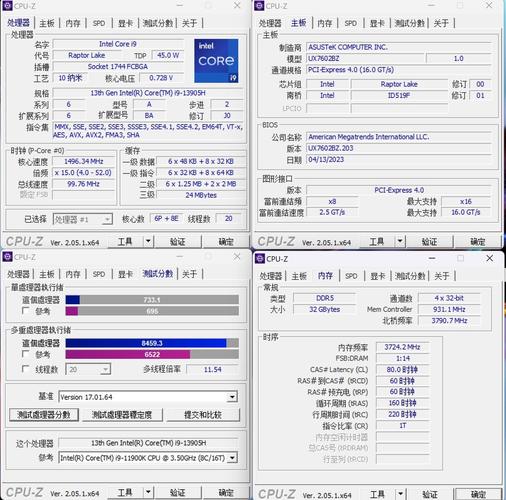This screenshot has width=506, height=500.
Task: Click the ASUSTeK COMPUTER INC. manufacturer field
Action: 399,47
